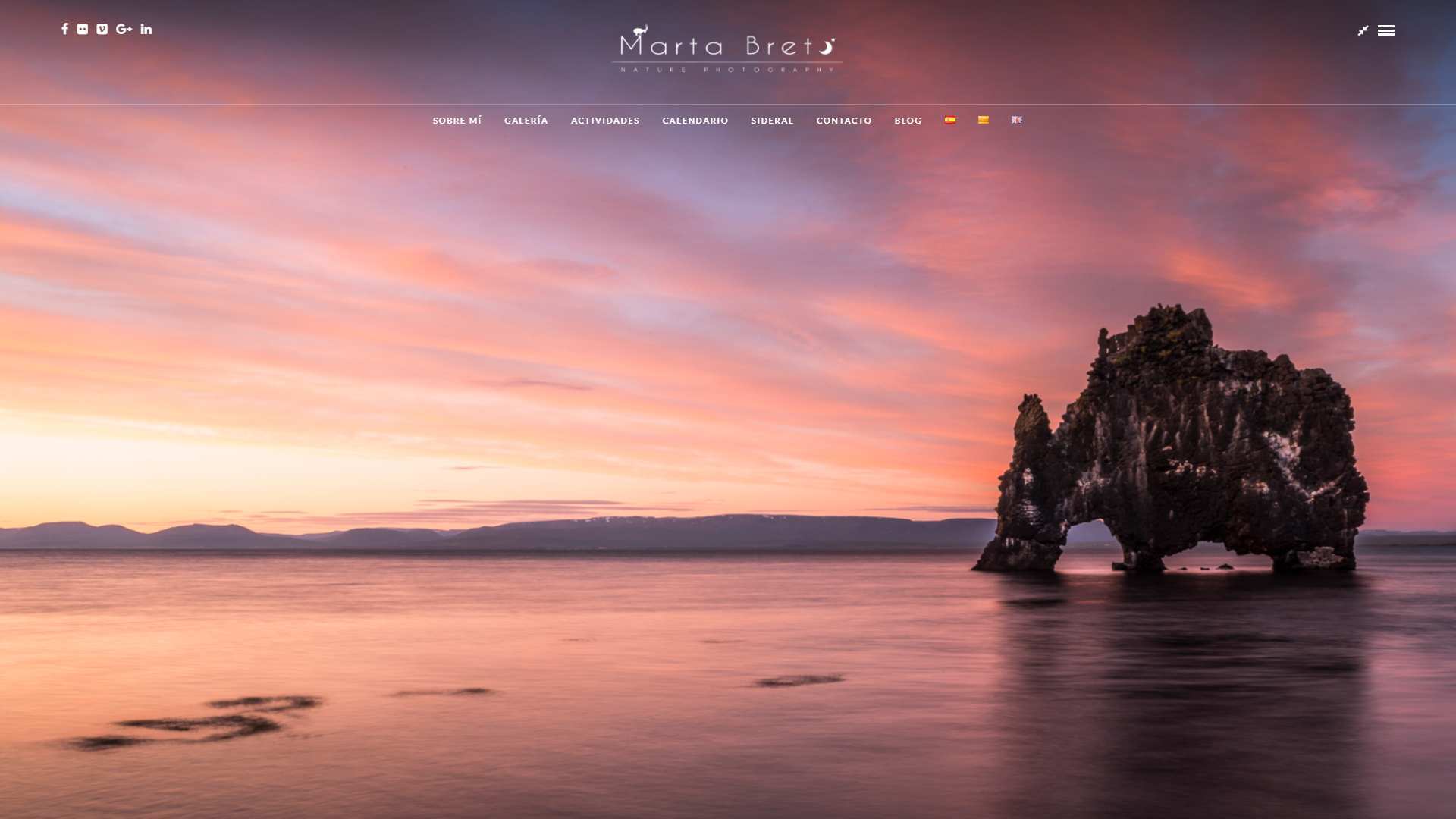
Task: Open the Galería menu item
Action: point(526,121)
